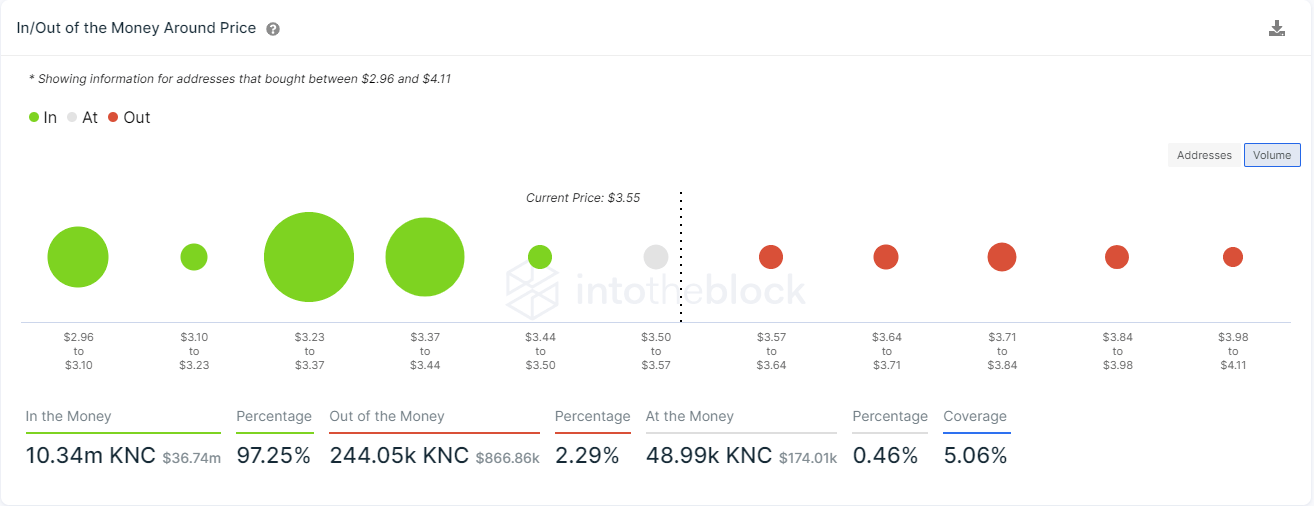This screenshot has width=1314, height=506.
Task: Click the small green bubble at $3.44–$3.50
Action: (540, 257)
